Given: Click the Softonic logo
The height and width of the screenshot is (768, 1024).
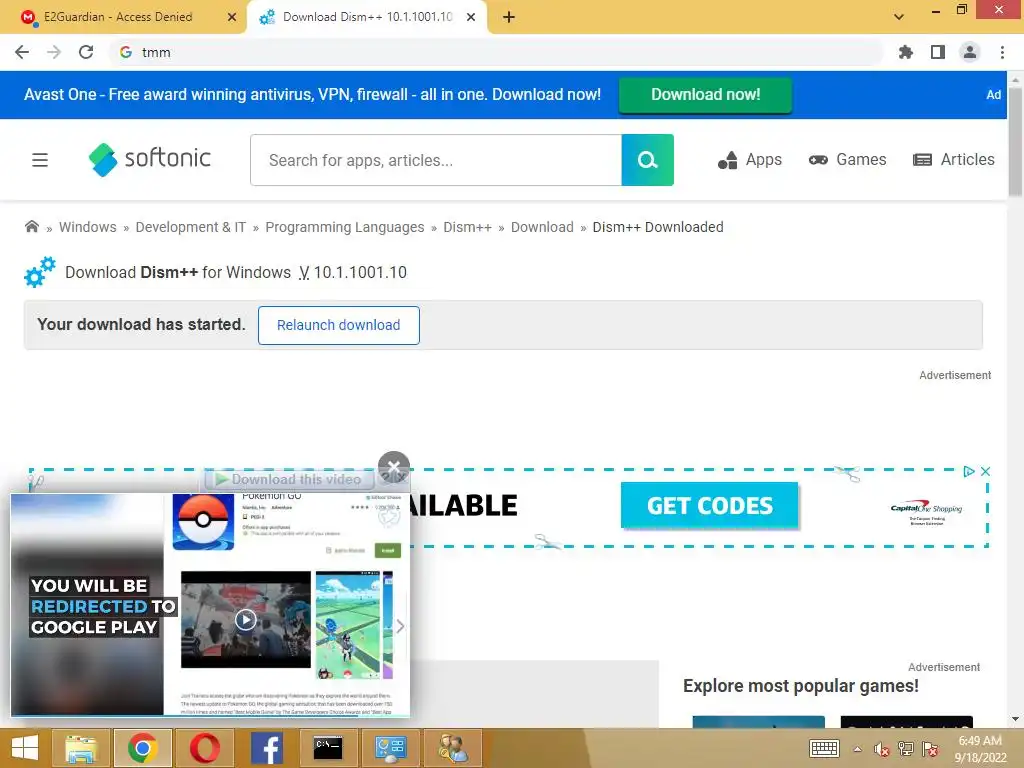Looking at the screenshot, I should [x=150, y=159].
